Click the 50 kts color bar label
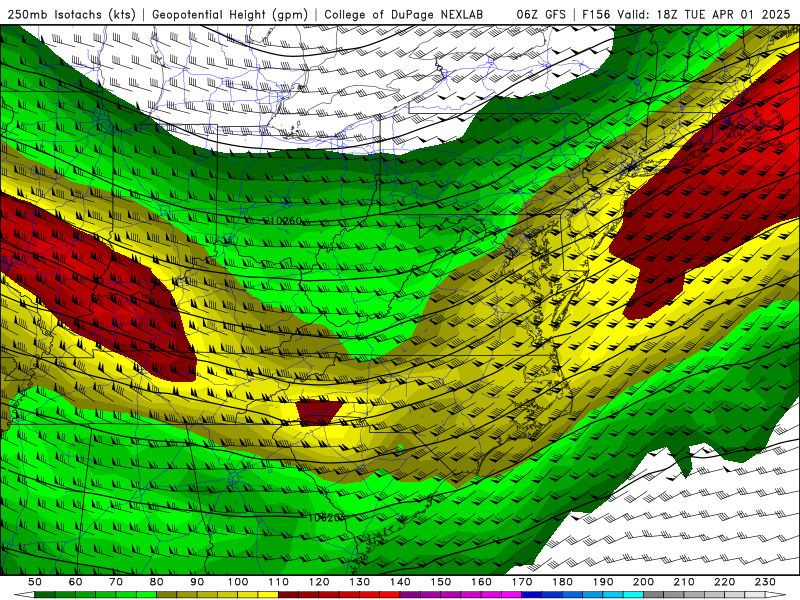The height and width of the screenshot is (600, 800). point(35,582)
